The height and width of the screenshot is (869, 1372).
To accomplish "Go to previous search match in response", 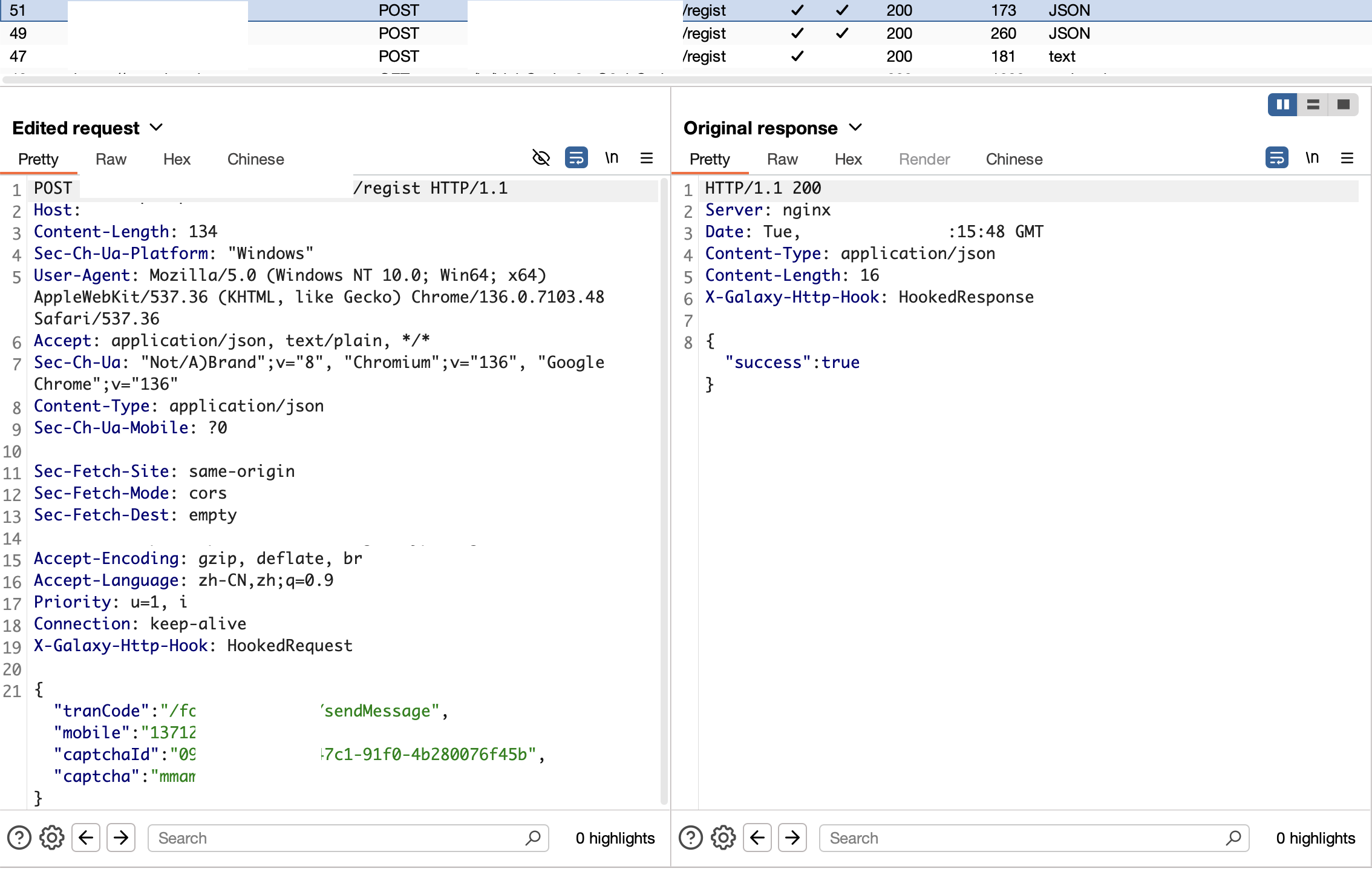I will coord(757,838).
